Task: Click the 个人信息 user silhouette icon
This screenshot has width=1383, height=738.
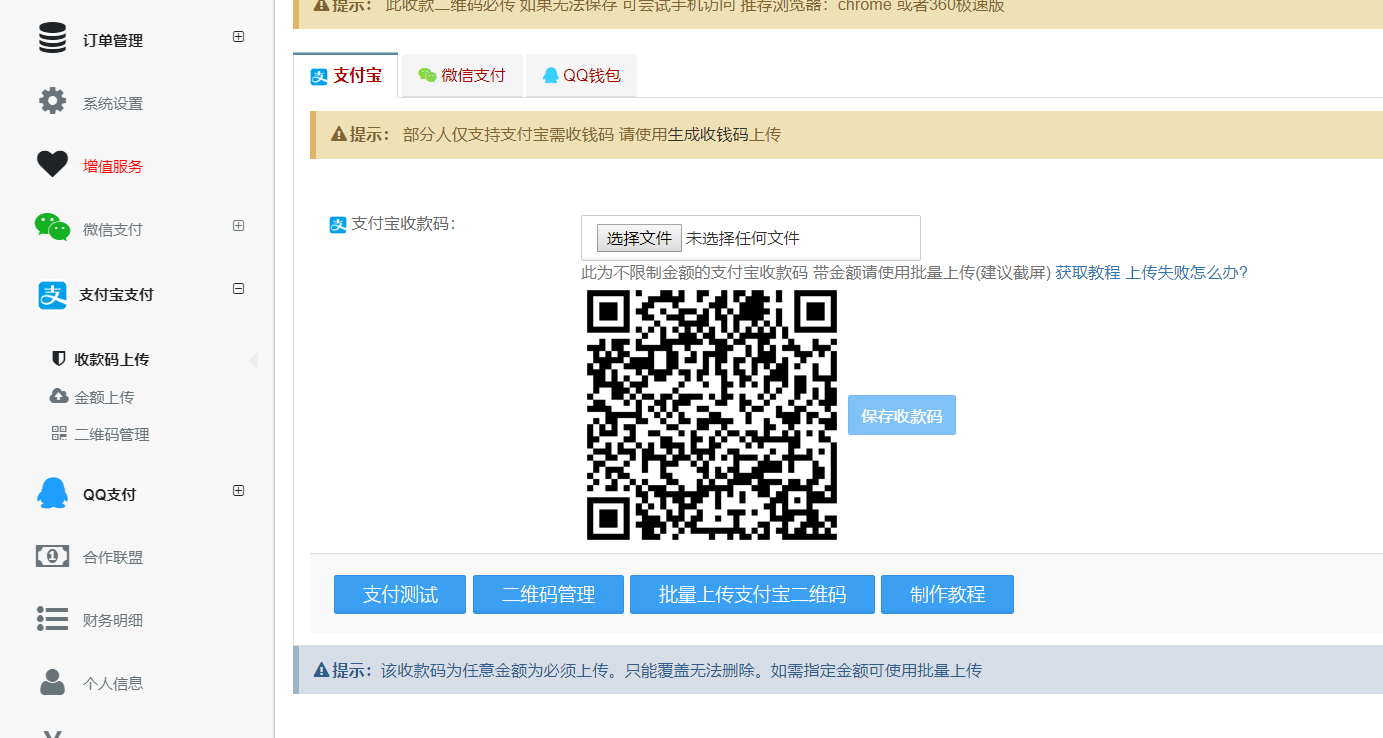Action: click(52, 682)
